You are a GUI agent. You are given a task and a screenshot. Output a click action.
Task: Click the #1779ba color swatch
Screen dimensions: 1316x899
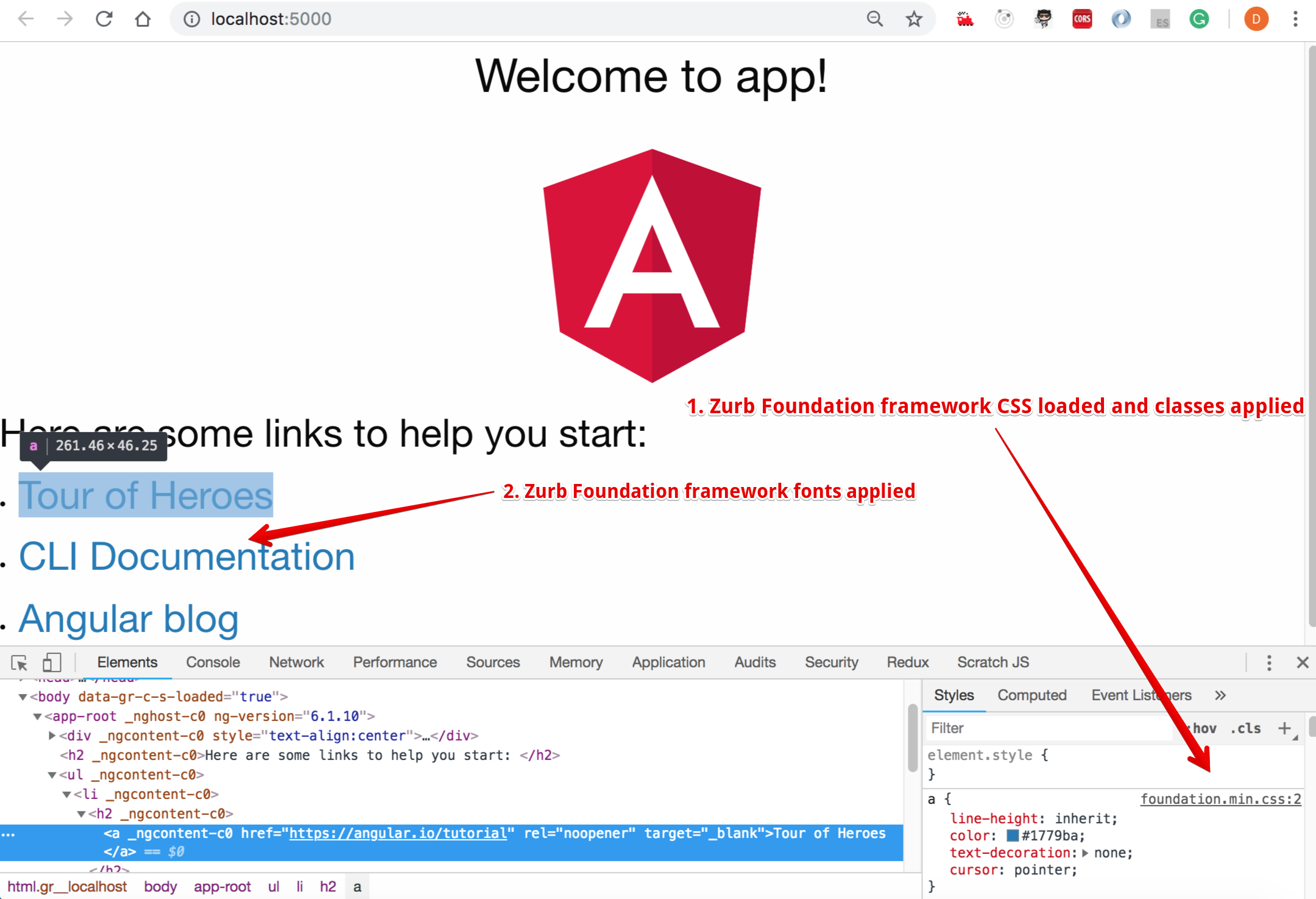[1013, 836]
